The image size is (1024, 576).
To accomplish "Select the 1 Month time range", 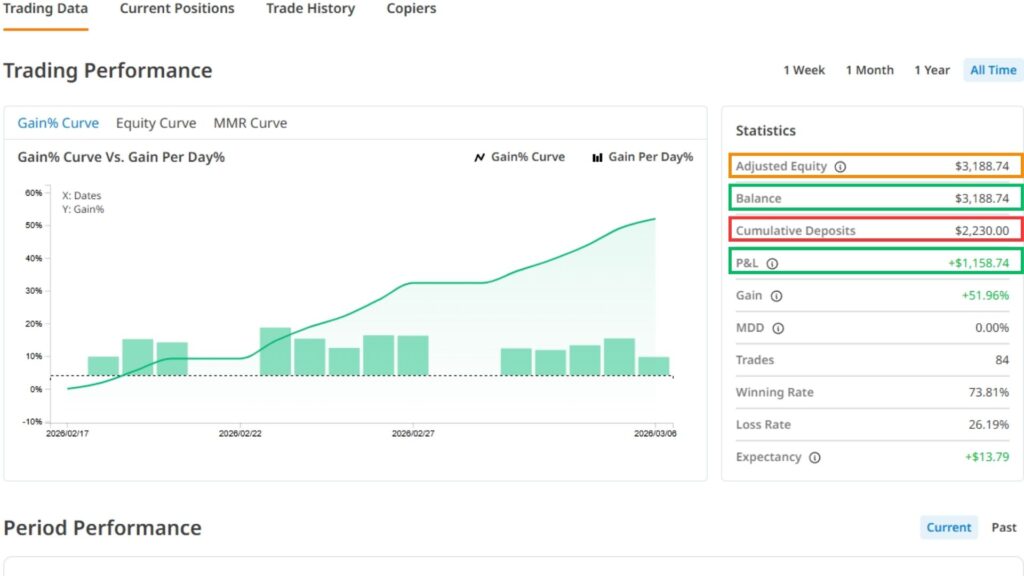I will point(869,70).
